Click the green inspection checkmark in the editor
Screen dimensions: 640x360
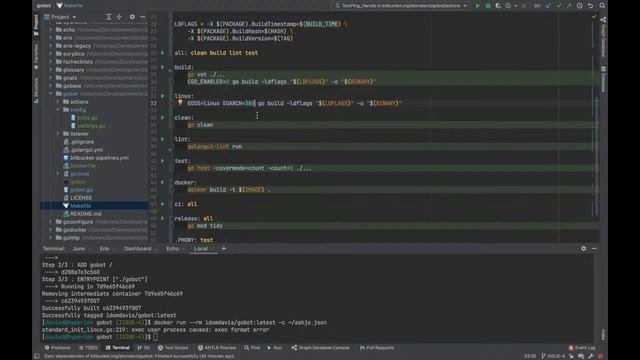coord(594,17)
